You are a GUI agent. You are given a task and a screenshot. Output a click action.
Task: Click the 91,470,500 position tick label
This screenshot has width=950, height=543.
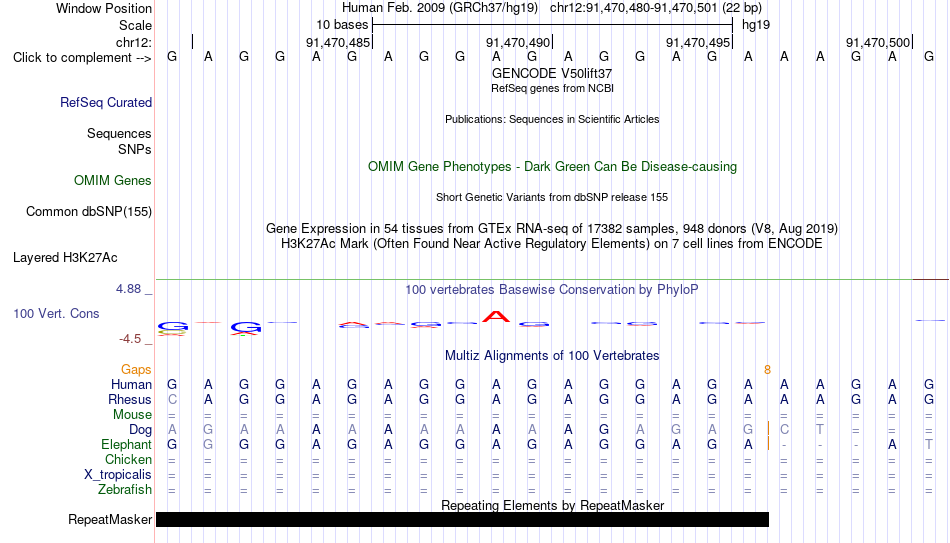[x=878, y=42]
